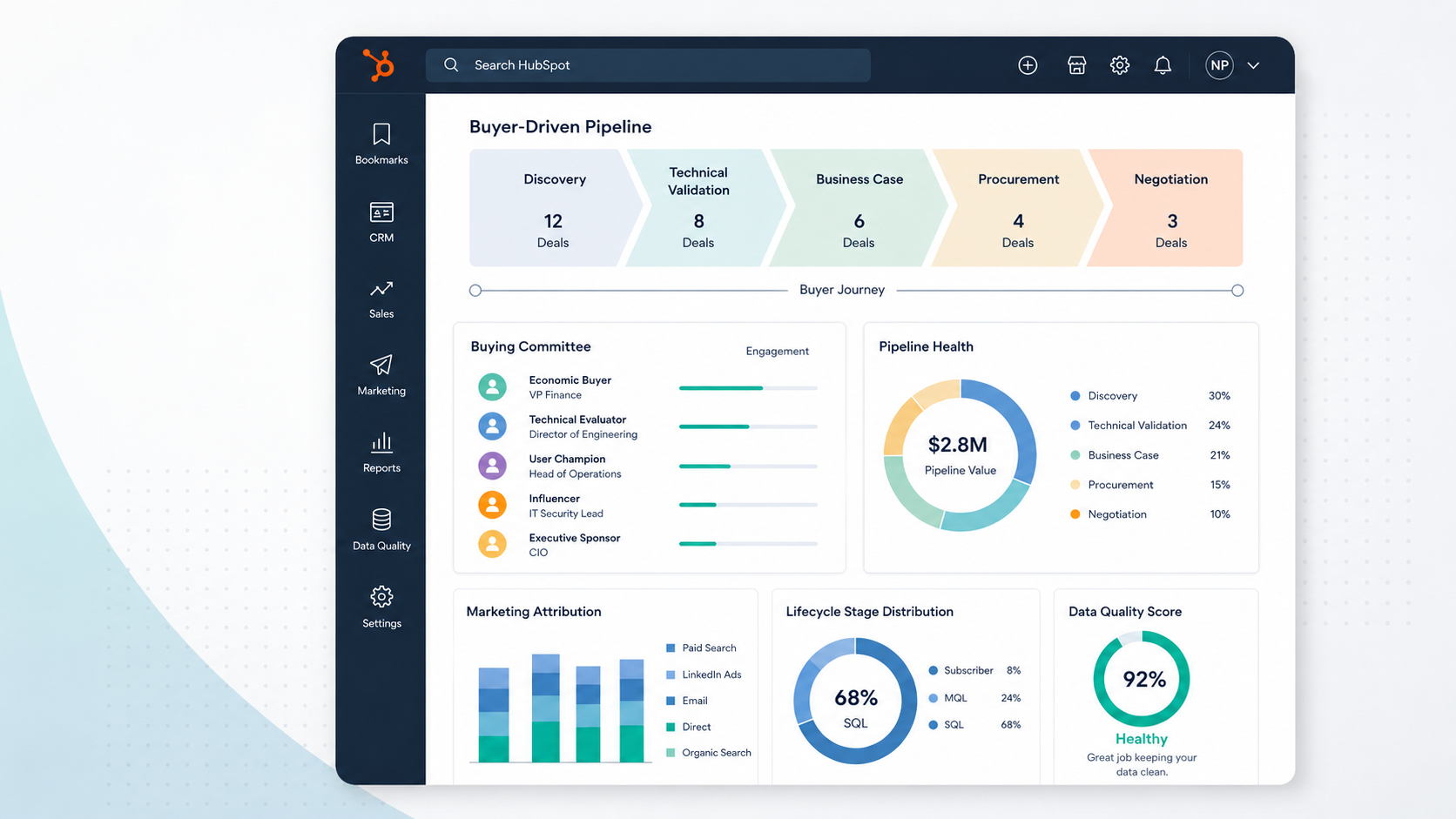Click the User Champion avatar icon
The height and width of the screenshot is (819, 1456).
(x=492, y=466)
